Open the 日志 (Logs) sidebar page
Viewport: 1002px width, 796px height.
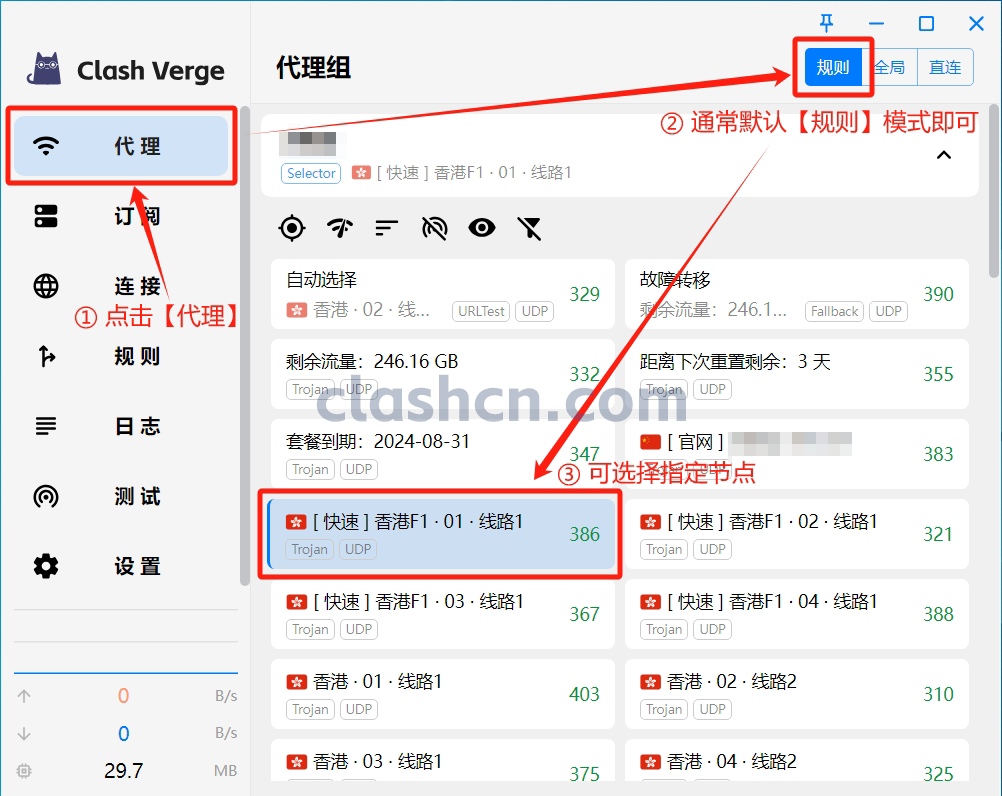point(121,426)
